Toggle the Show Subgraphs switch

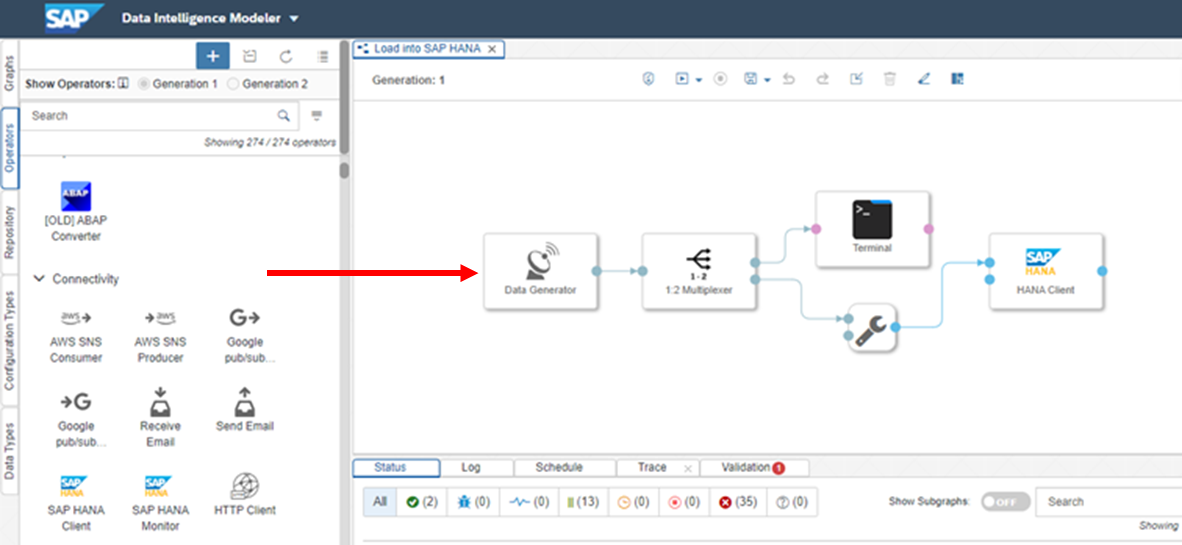tap(1004, 502)
